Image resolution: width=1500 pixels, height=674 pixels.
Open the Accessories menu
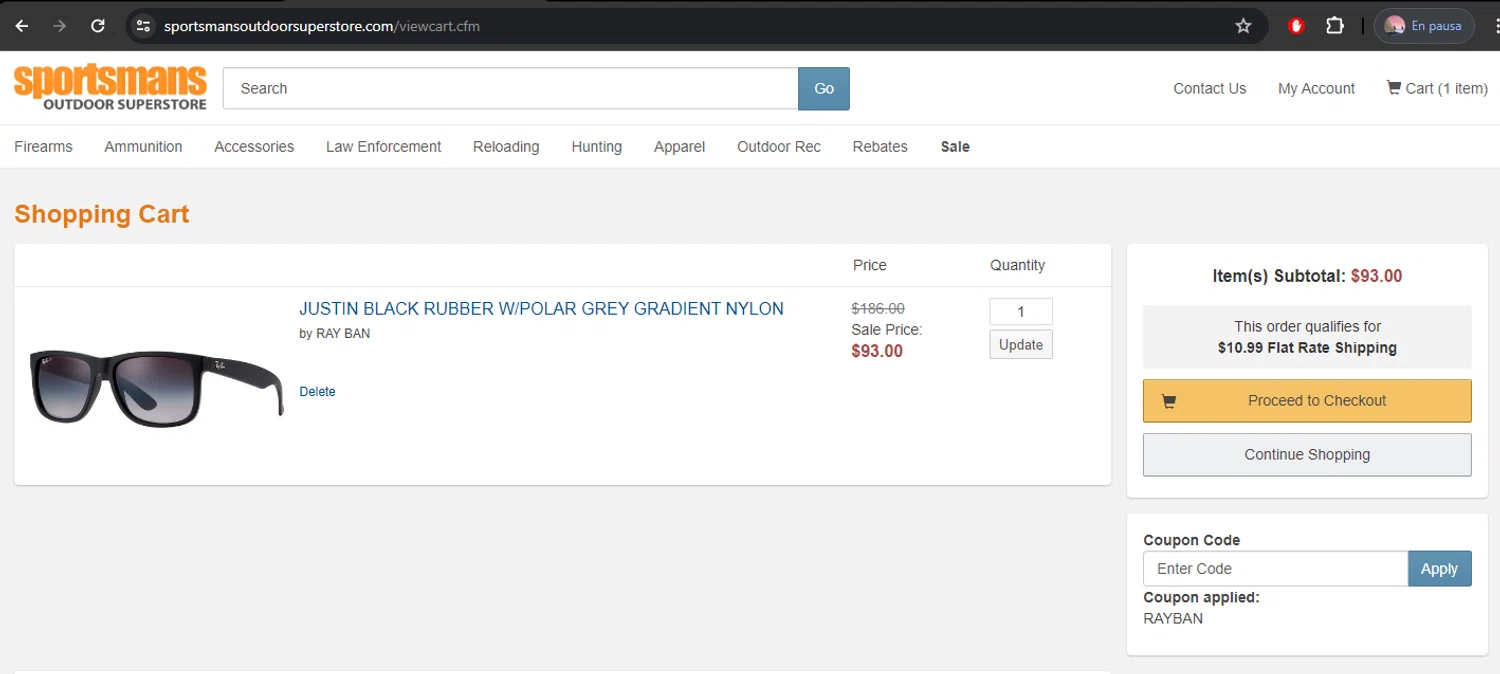[x=254, y=146]
